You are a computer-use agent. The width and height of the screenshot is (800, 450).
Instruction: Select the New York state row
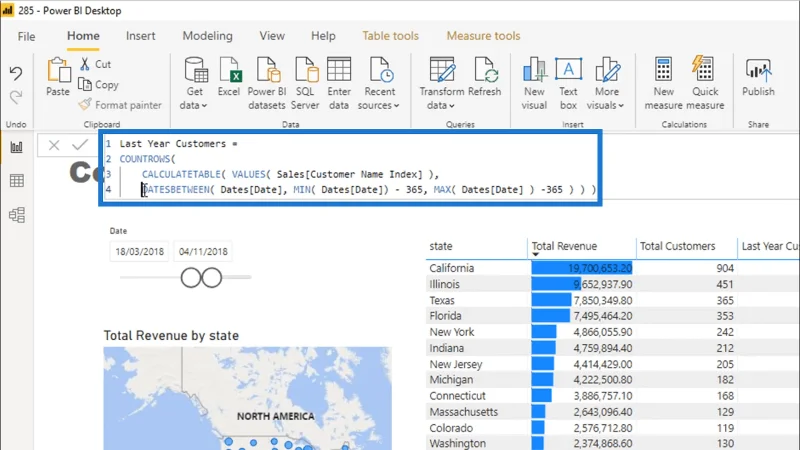[612, 332]
